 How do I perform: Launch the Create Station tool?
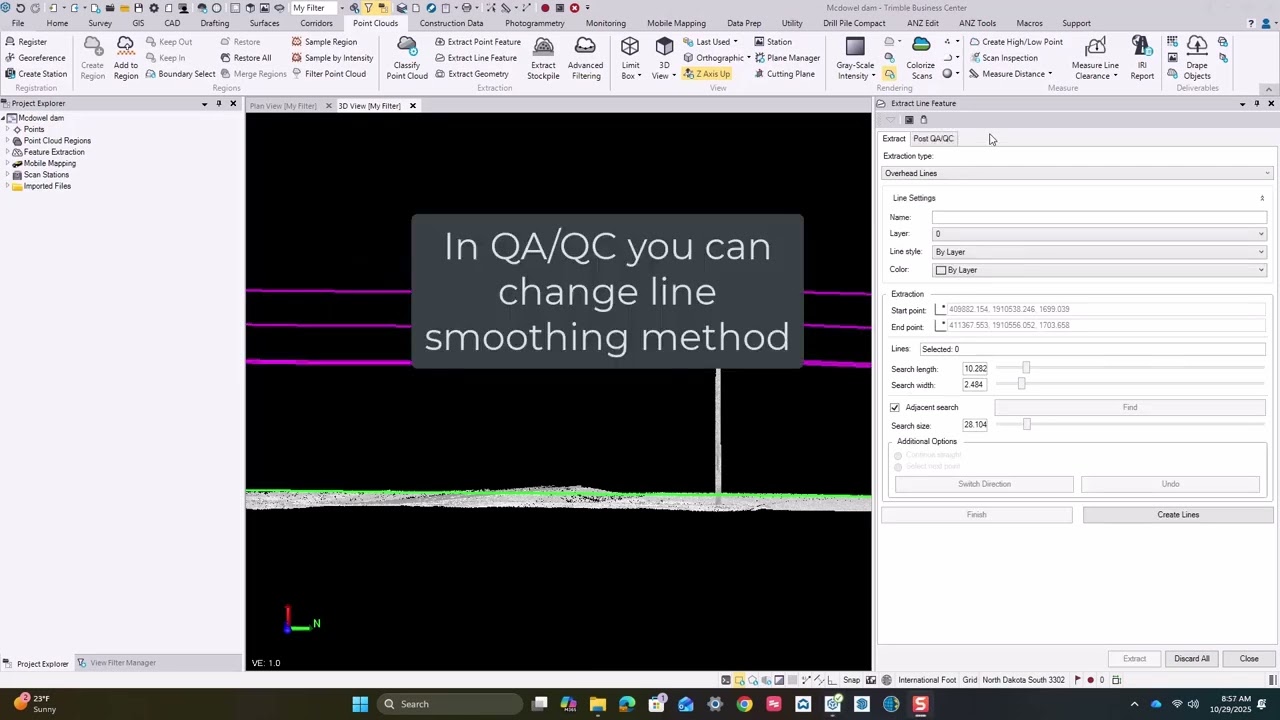point(35,74)
